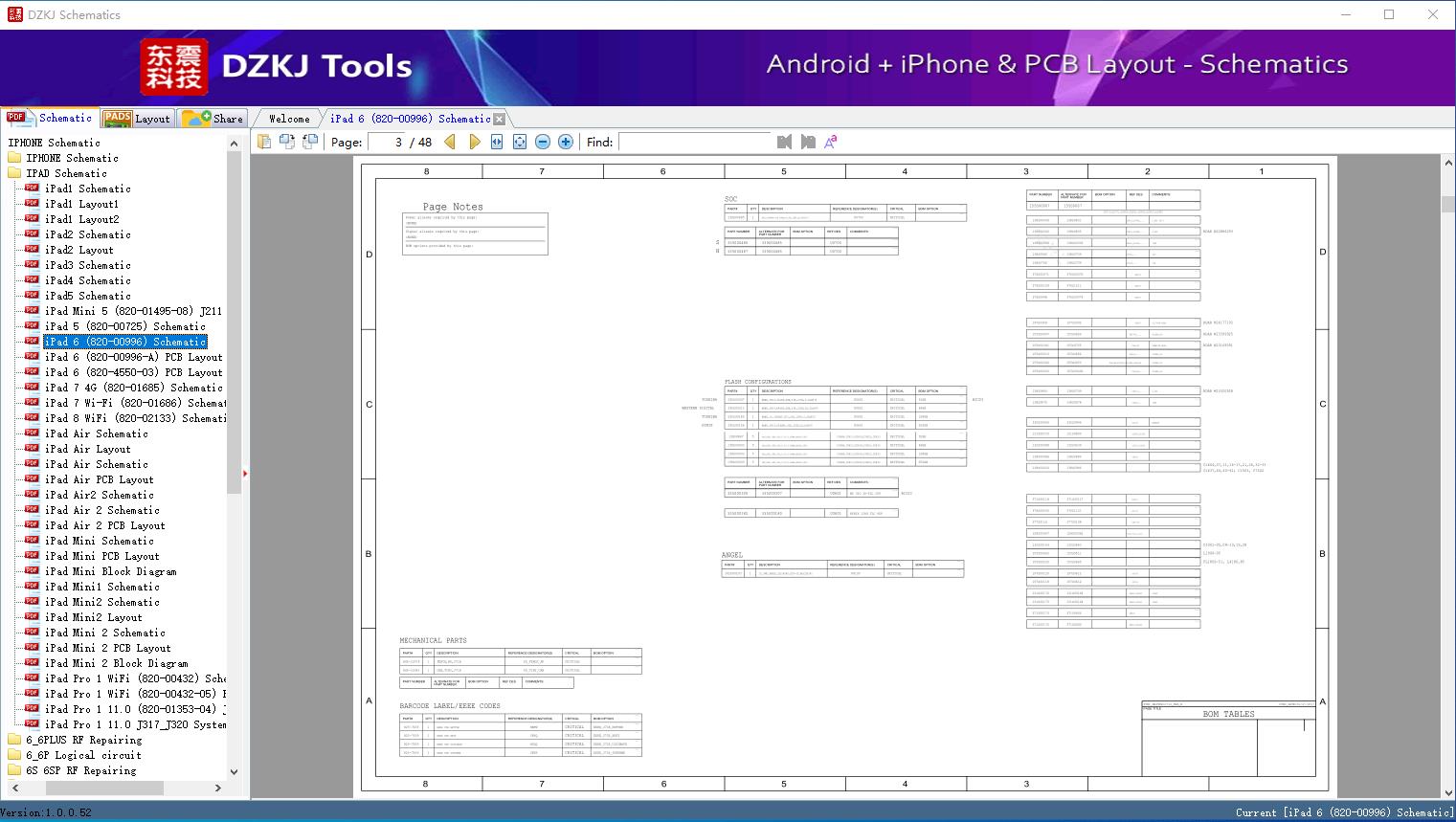Select iPad 5 (820-00725) Schematic item
Viewport: 1456px width, 822px height.
click(x=124, y=326)
